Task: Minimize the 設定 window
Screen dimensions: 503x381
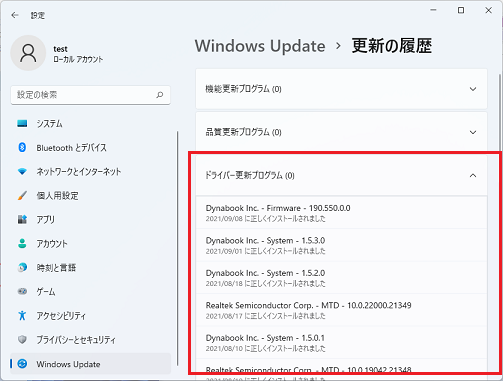Action: click(x=433, y=10)
